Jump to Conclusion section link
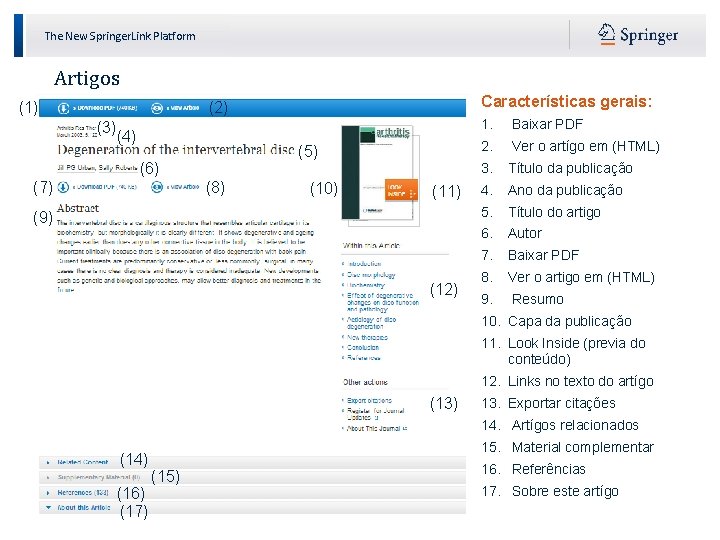720x540 pixels. (363, 348)
